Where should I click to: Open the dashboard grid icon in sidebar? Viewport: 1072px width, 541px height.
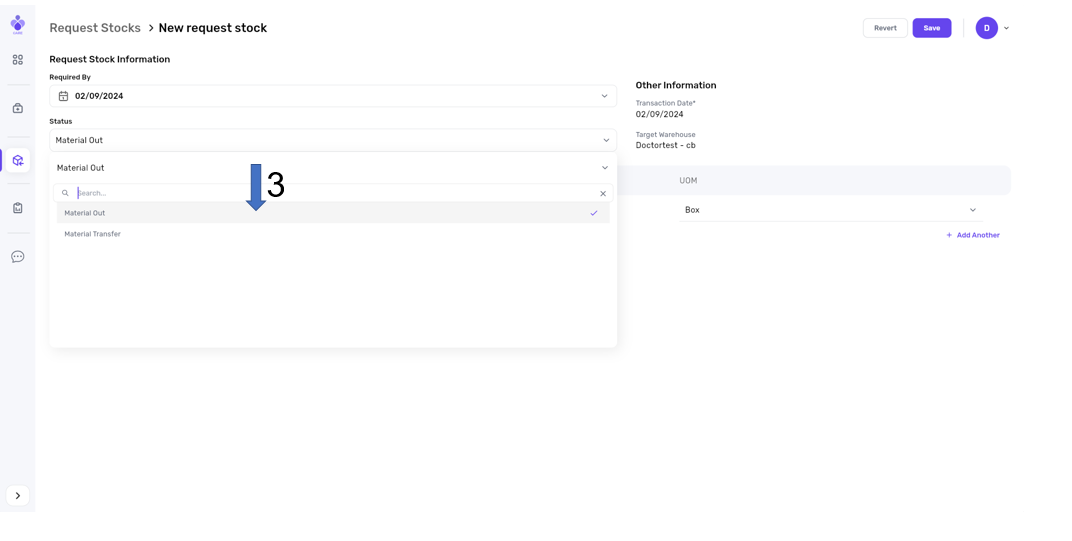tap(18, 60)
